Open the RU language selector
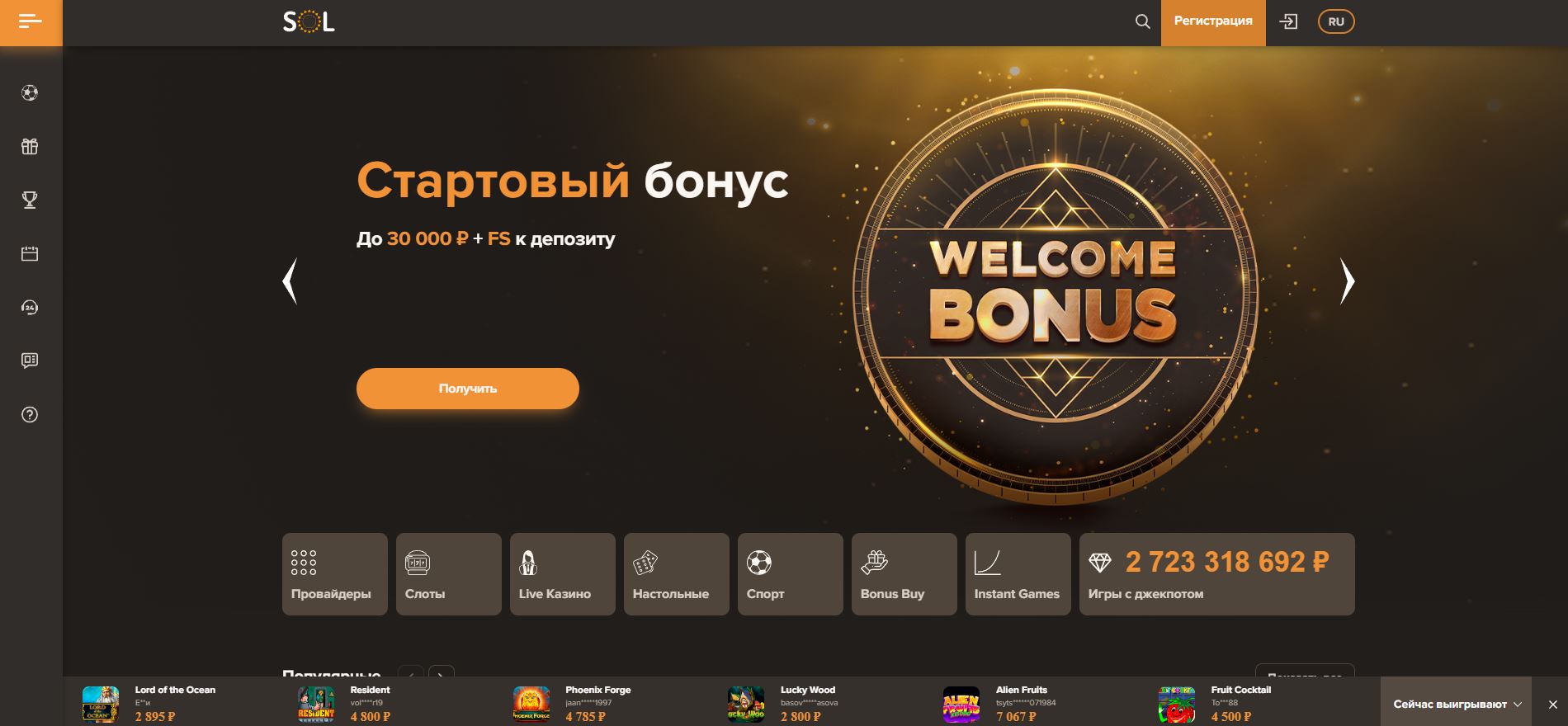This screenshot has height=726, width=1568. click(x=1336, y=22)
